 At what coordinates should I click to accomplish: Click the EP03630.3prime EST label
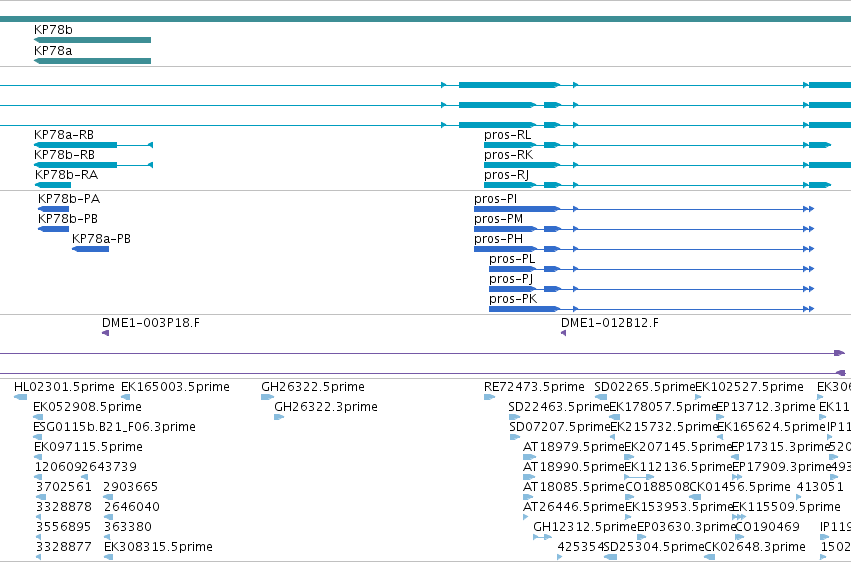[x=686, y=527]
